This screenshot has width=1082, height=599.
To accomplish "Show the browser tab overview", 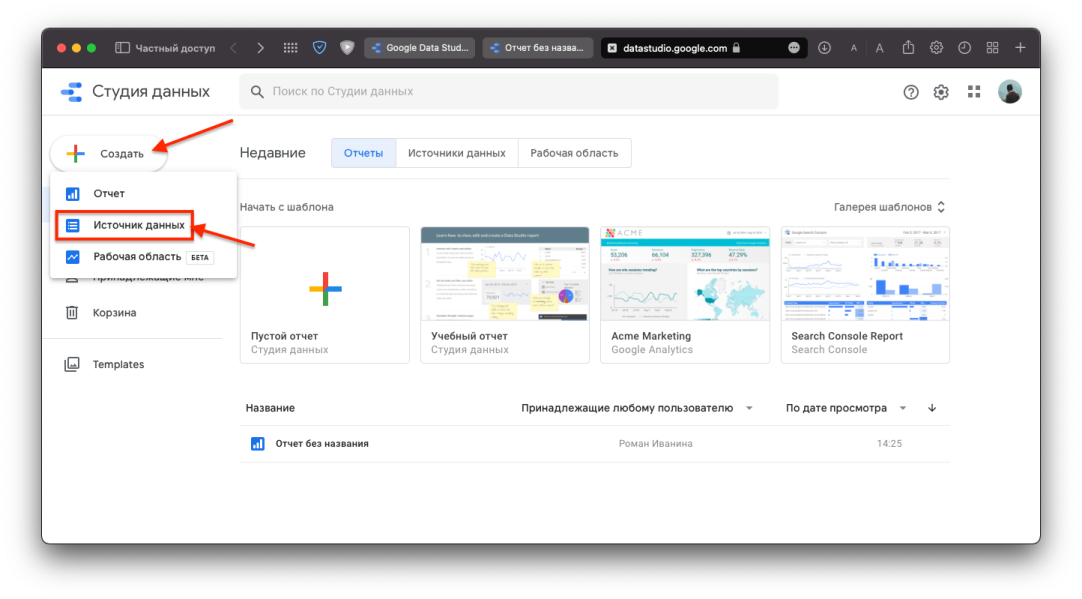I will click(992, 48).
